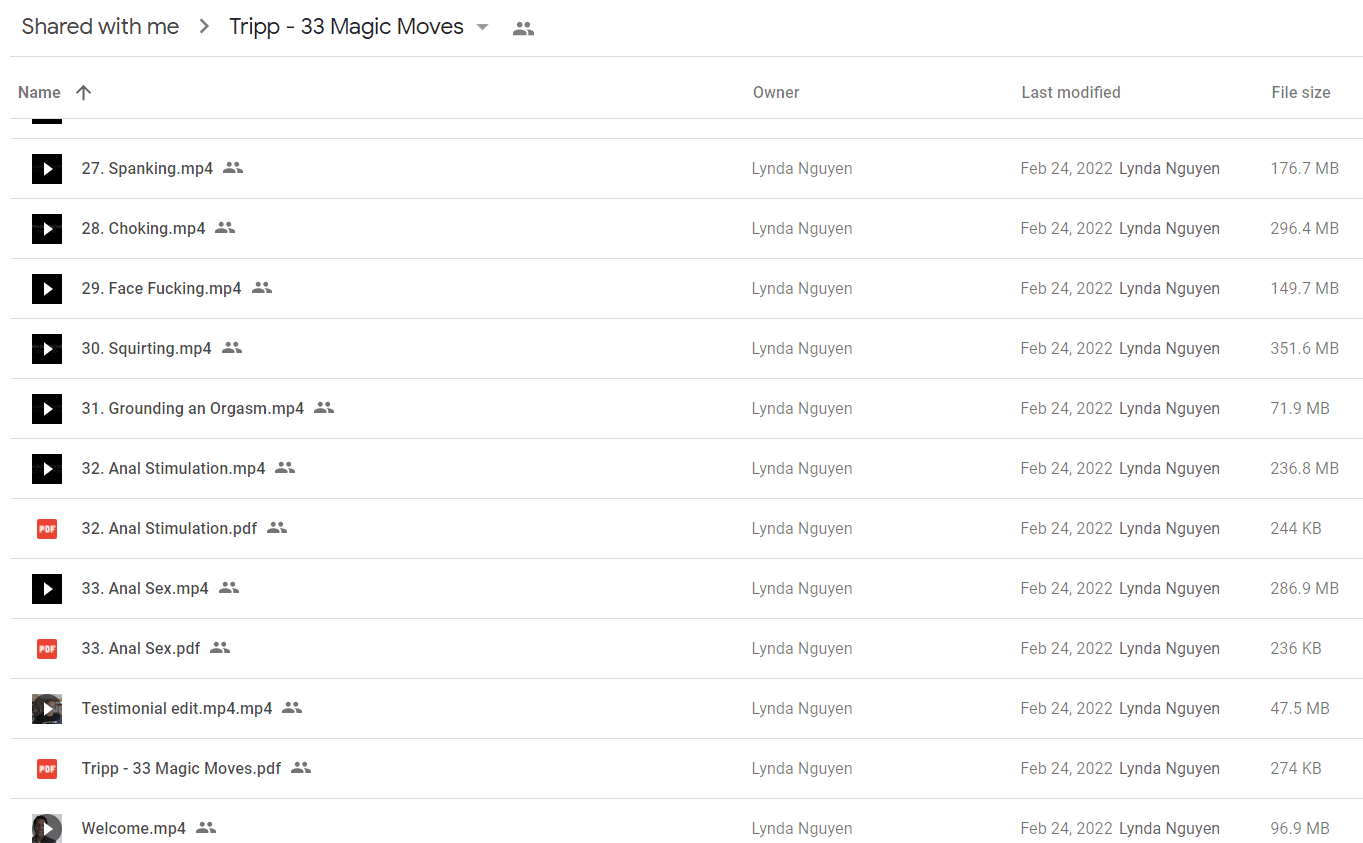Click the PDF icon for 33. Anal Sex.pdf
1363x843 pixels.
coord(47,648)
